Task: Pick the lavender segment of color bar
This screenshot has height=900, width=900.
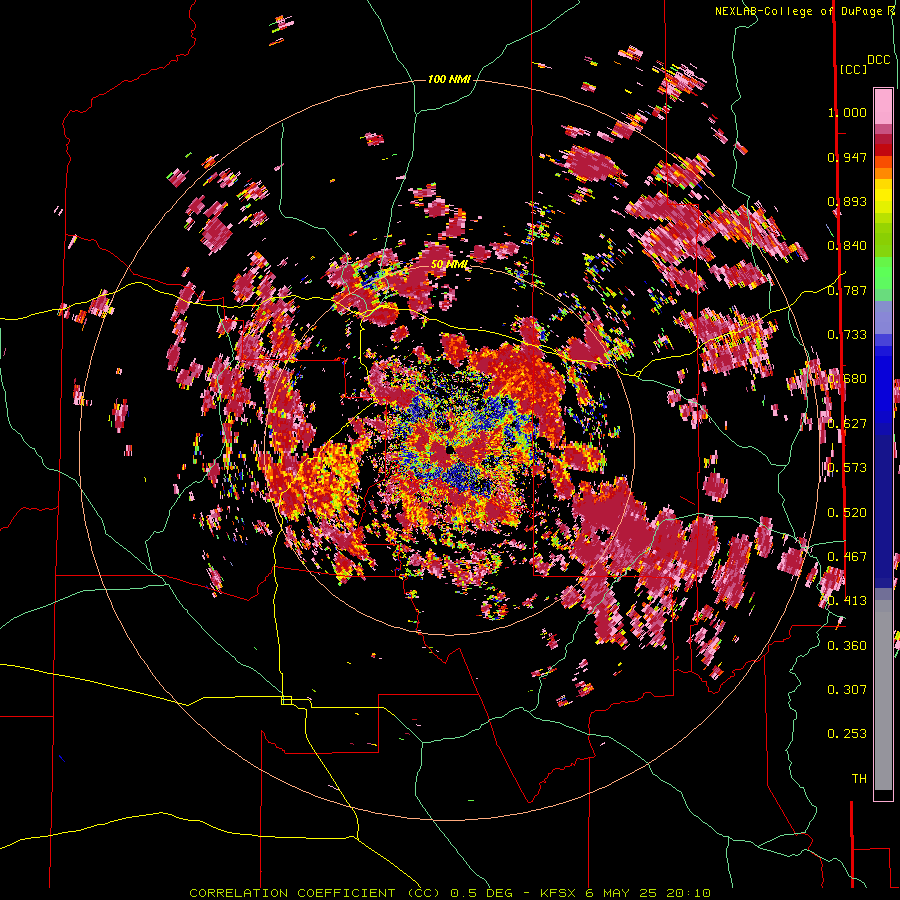Action: click(883, 317)
